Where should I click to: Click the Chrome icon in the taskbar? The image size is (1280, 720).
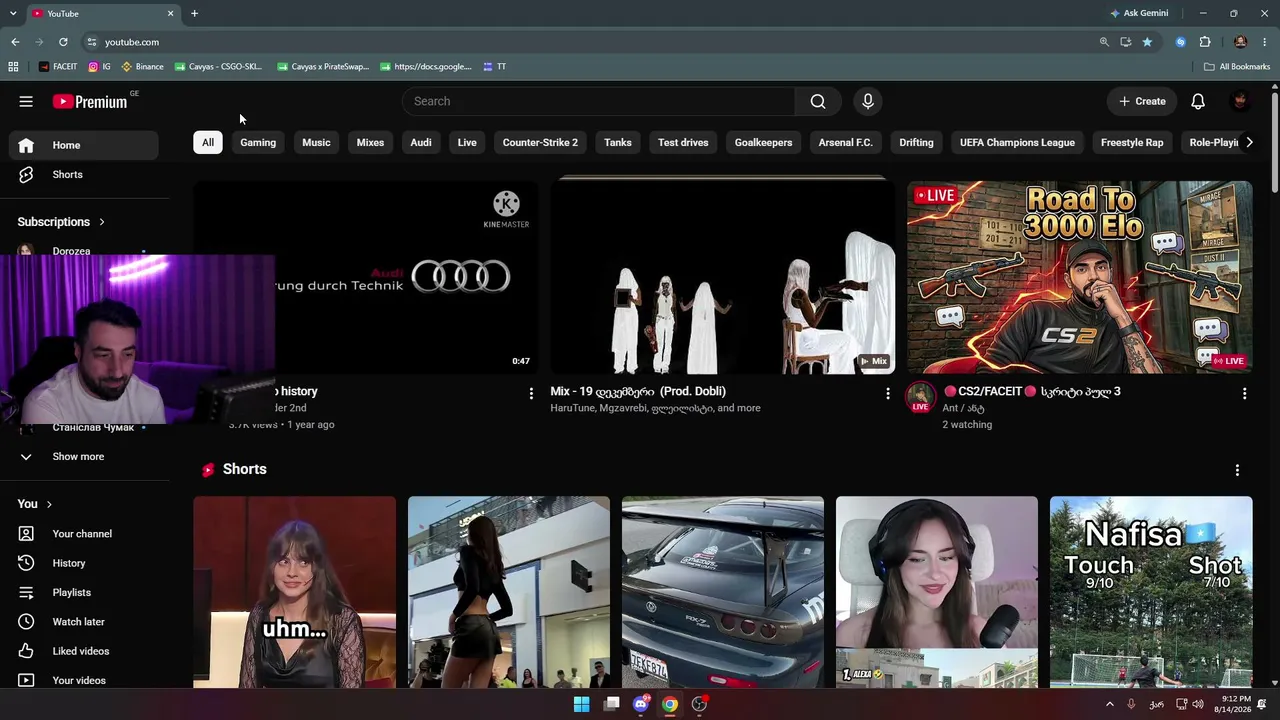(x=670, y=704)
